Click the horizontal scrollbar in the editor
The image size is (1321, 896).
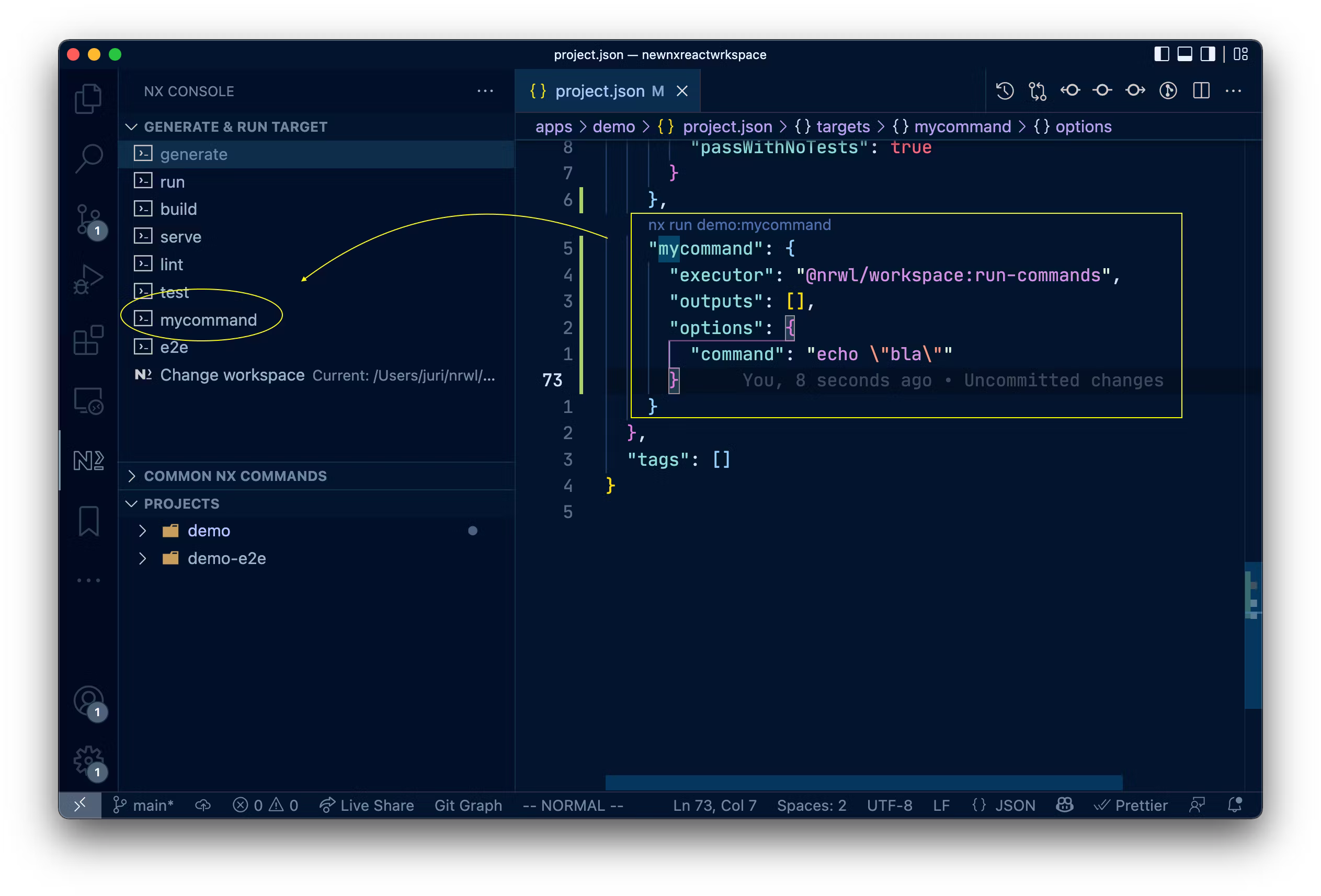click(x=863, y=783)
